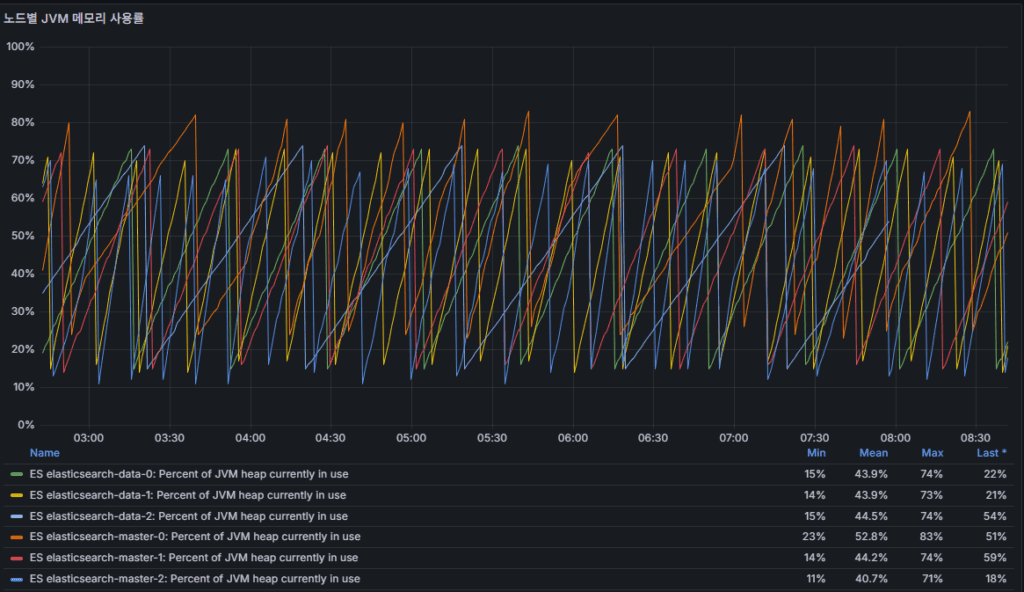Screen dimensions: 1024x592
Task: Toggle visibility of the elasticsearch-data-0 series
Action: (189, 474)
